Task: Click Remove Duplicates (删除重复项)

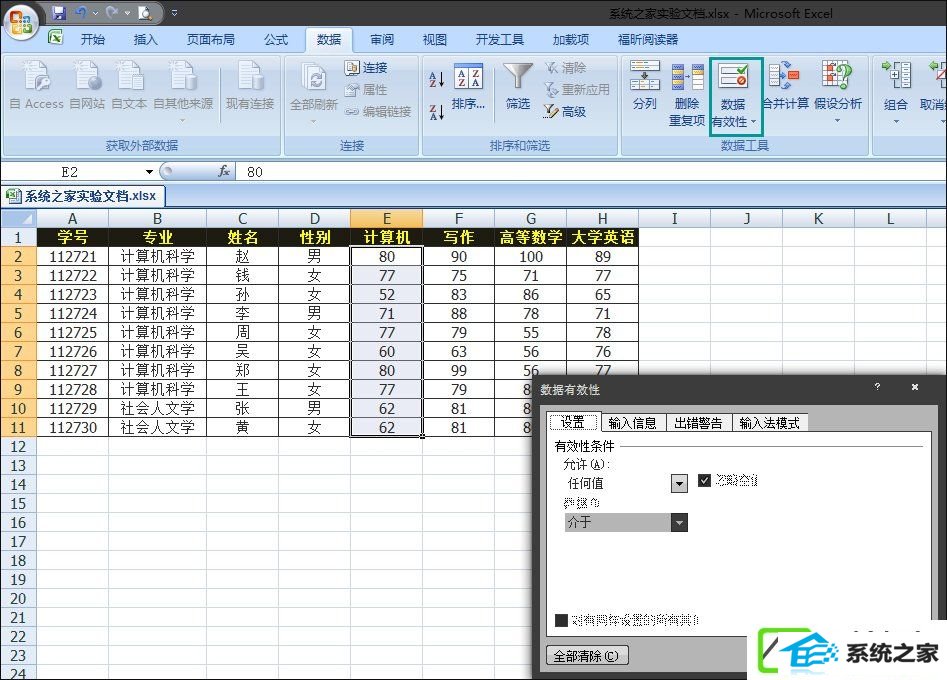Action: (x=687, y=94)
